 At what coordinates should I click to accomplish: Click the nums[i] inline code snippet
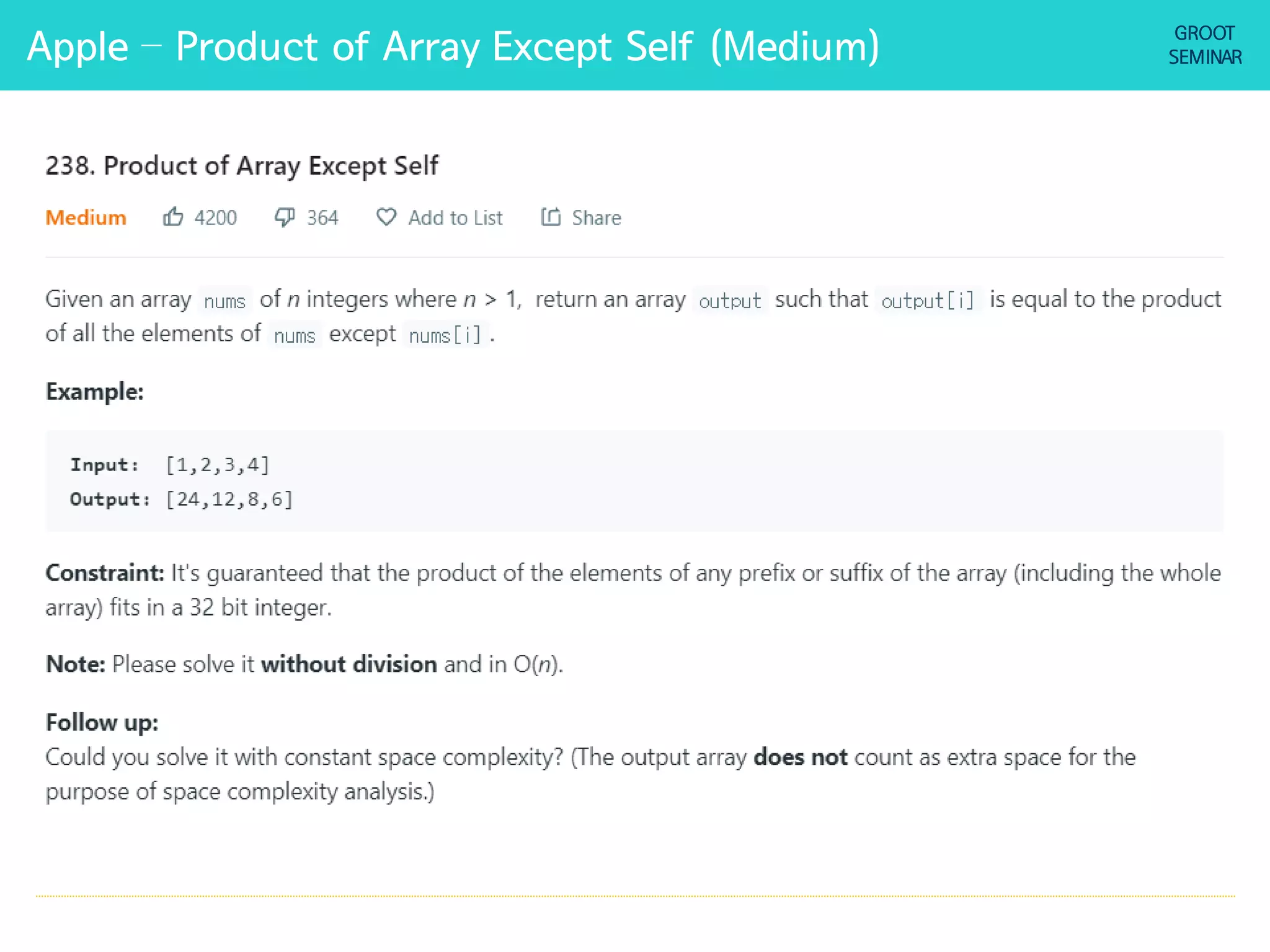(x=445, y=335)
